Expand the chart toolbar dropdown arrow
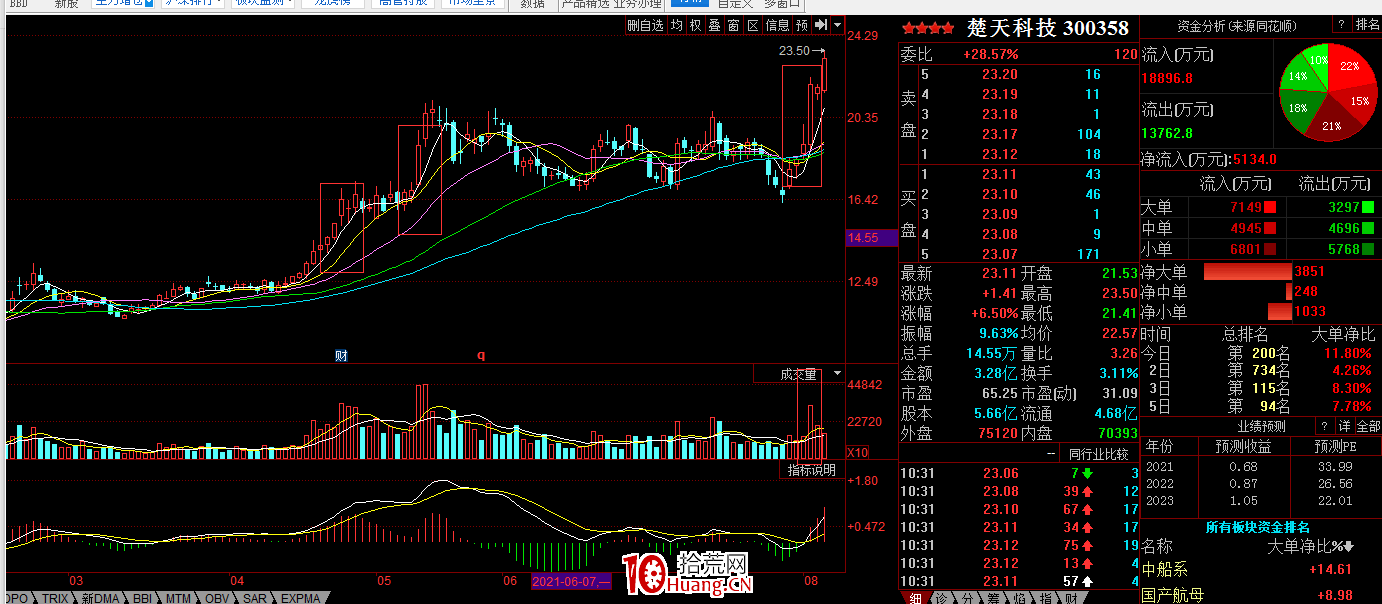 (x=836, y=25)
